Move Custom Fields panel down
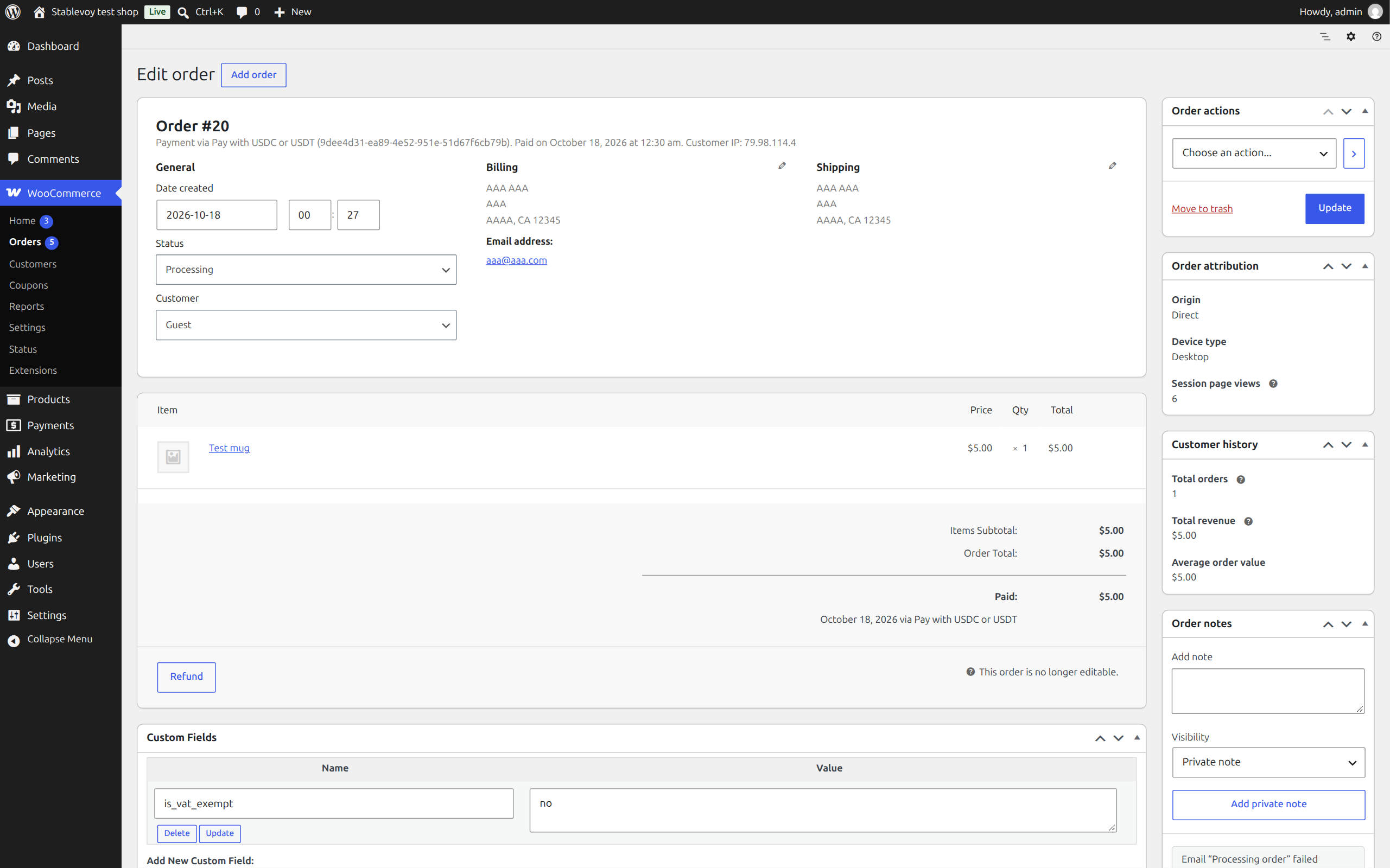This screenshot has height=868, width=1390. [1118, 738]
